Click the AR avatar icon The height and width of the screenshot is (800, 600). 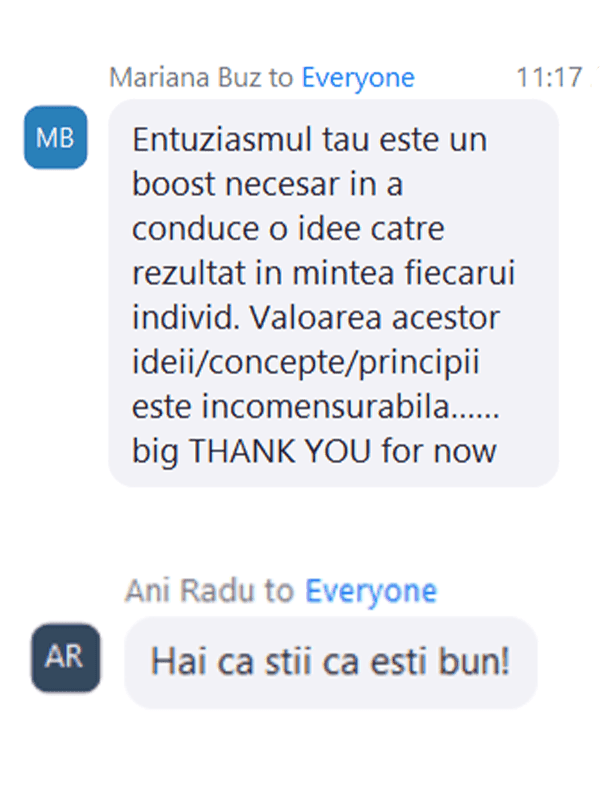(66, 657)
